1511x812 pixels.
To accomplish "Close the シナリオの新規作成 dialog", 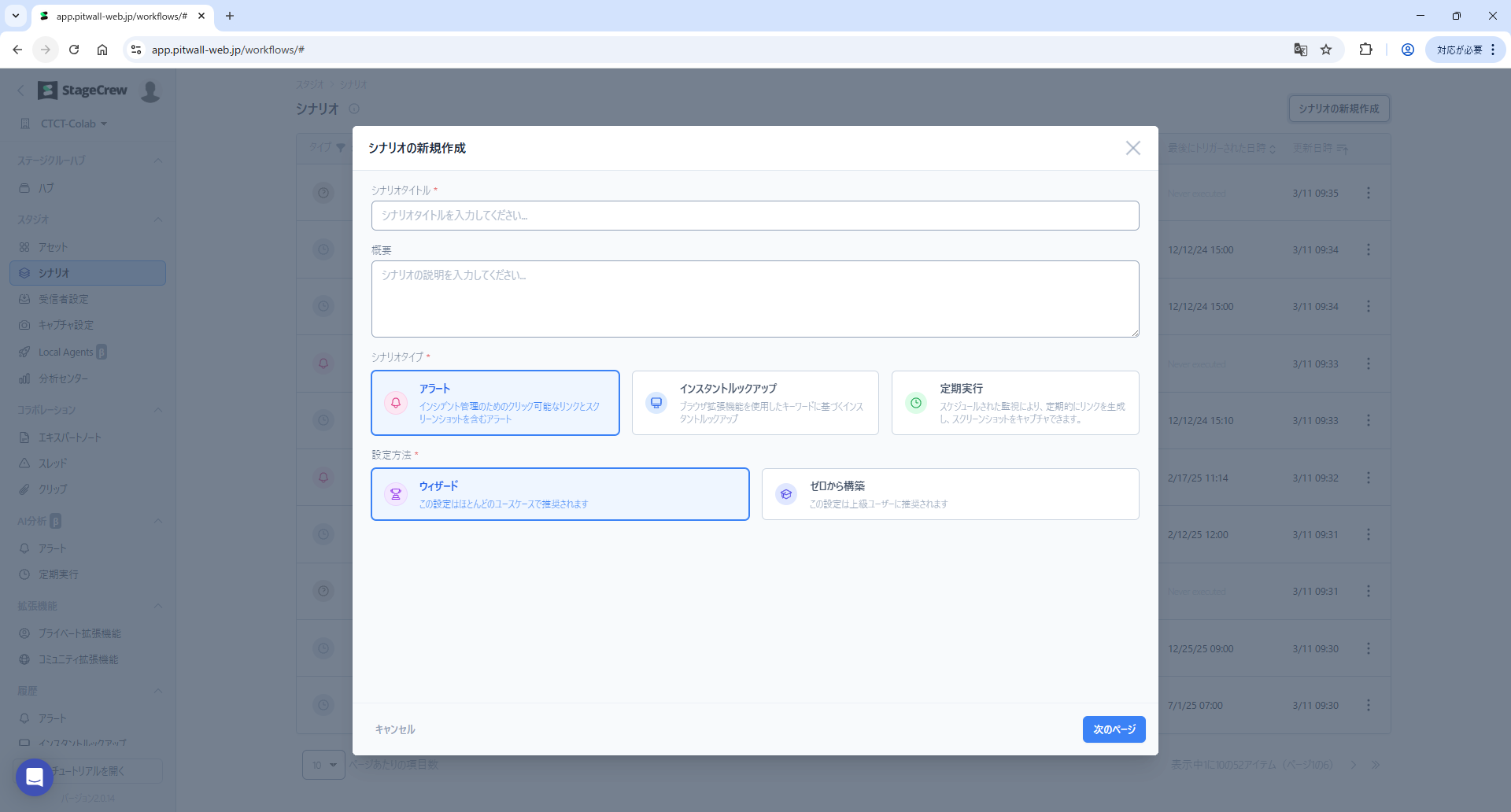I will point(1132,148).
